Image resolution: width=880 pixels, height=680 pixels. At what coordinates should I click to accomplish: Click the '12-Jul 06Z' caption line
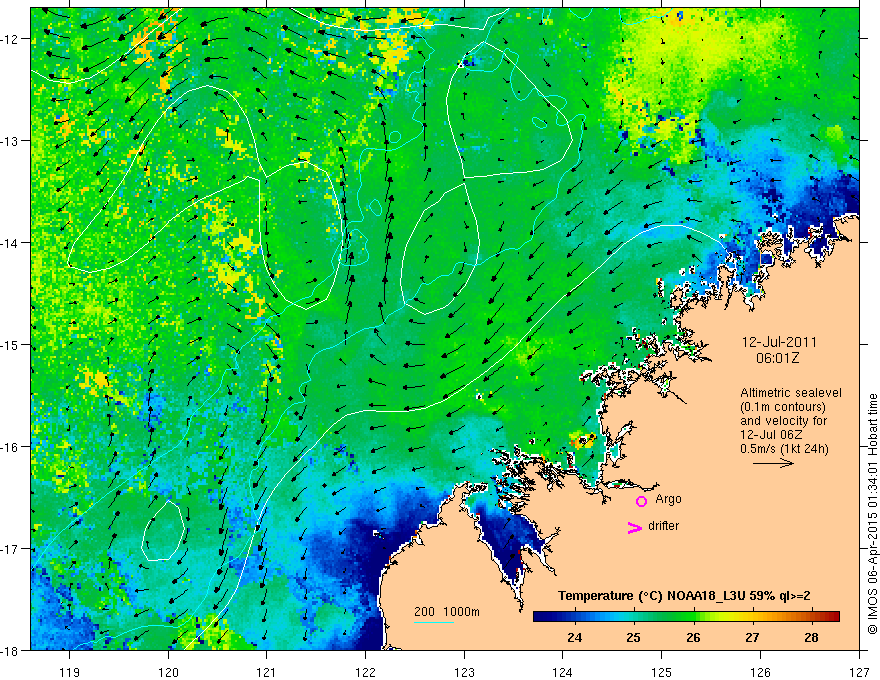point(771,435)
